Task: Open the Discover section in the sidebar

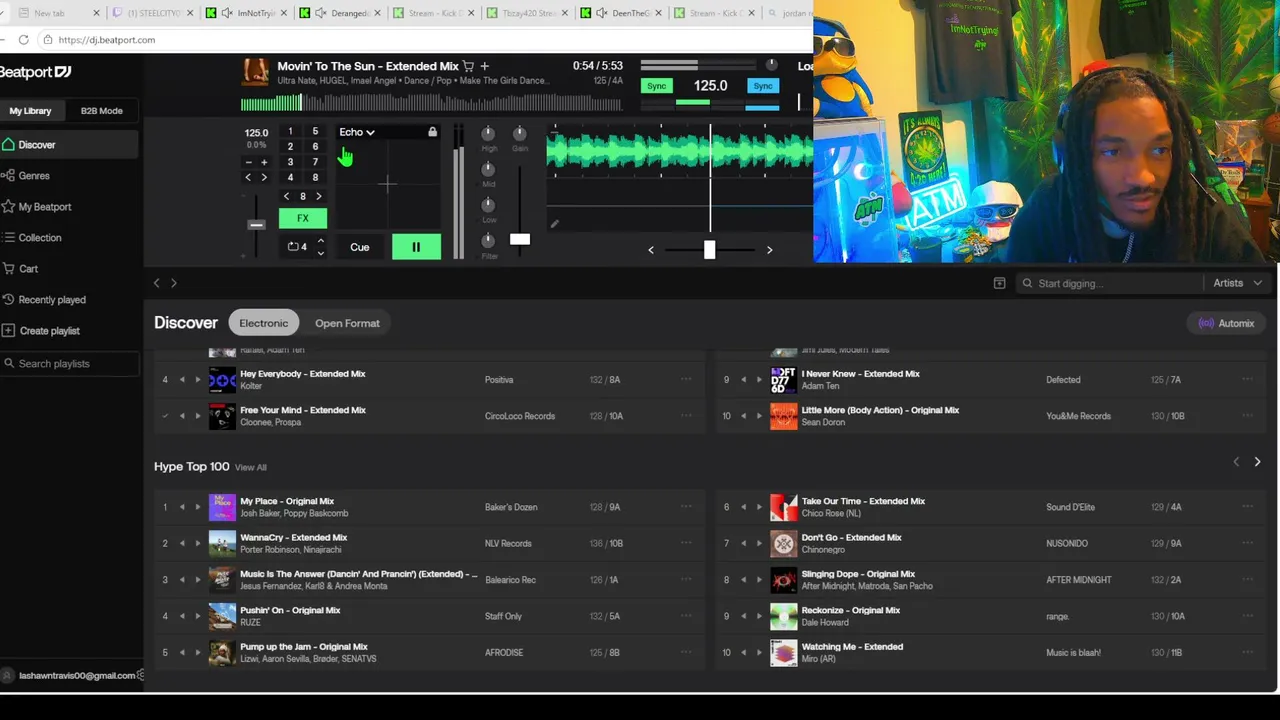Action: click(68, 145)
